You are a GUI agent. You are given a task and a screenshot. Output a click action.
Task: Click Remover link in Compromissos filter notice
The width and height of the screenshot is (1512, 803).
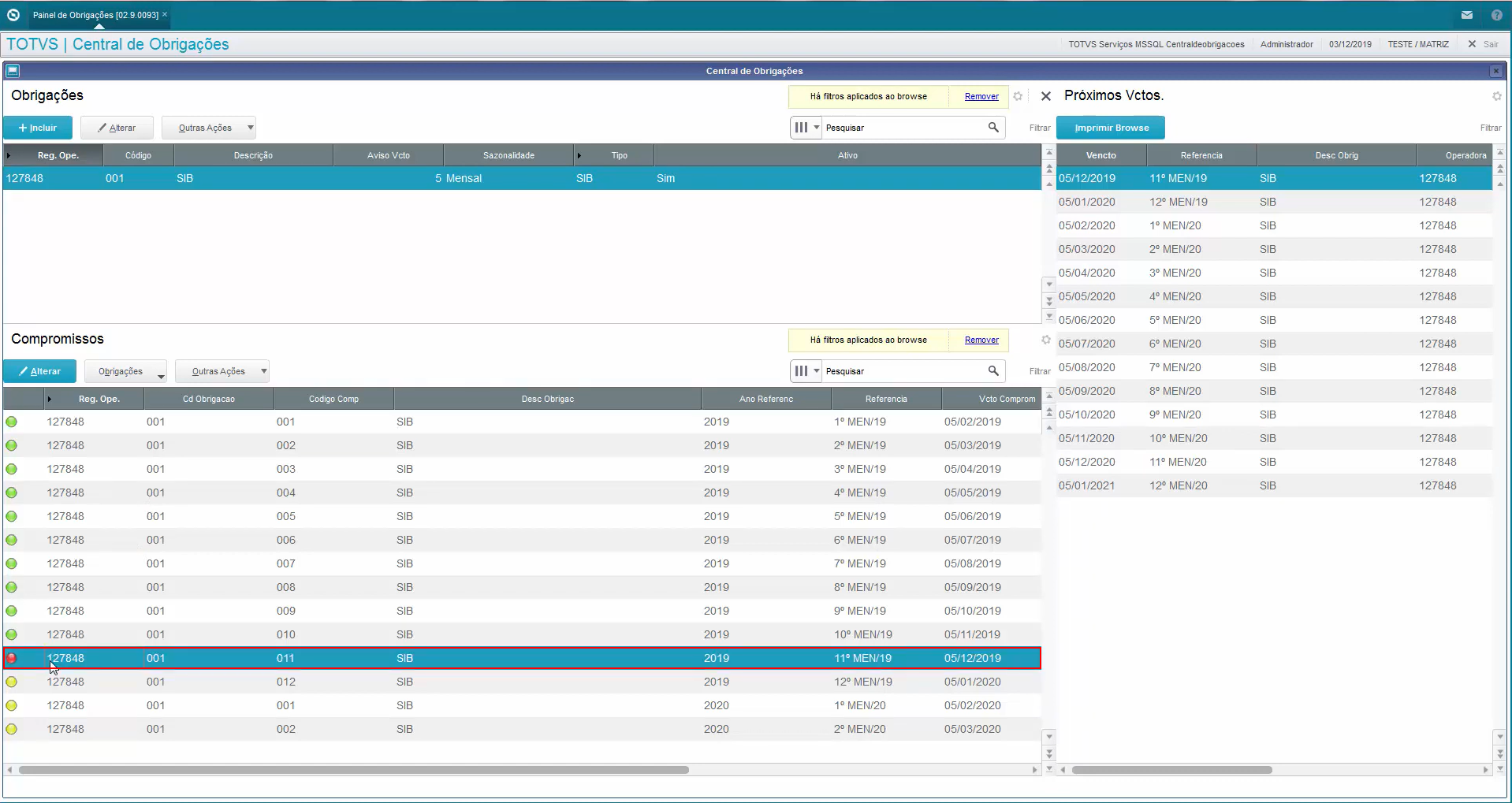pos(981,340)
